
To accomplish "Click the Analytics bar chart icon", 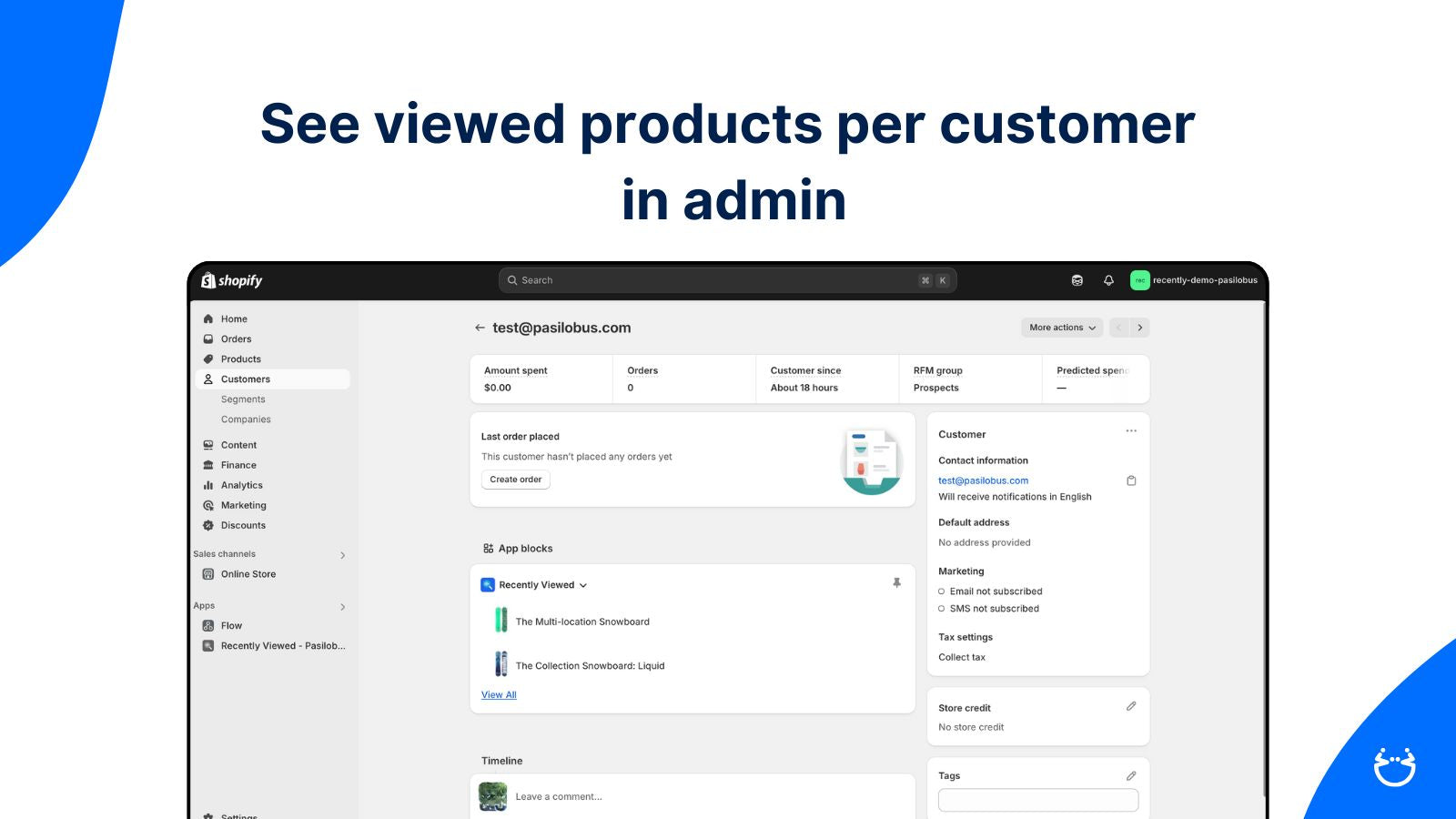I will (x=208, y=485).
